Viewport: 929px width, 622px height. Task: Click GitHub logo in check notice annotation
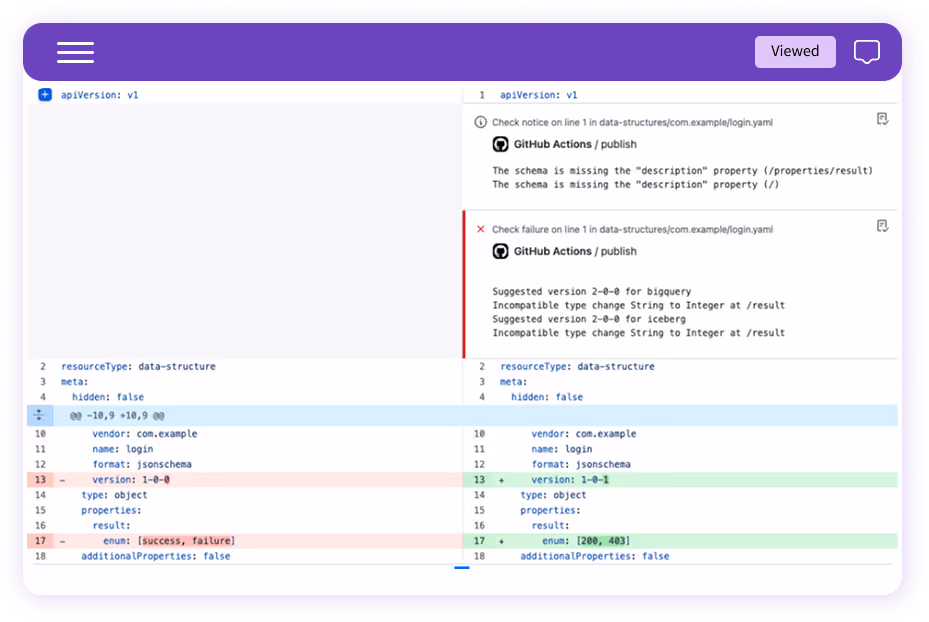(501, 144)
